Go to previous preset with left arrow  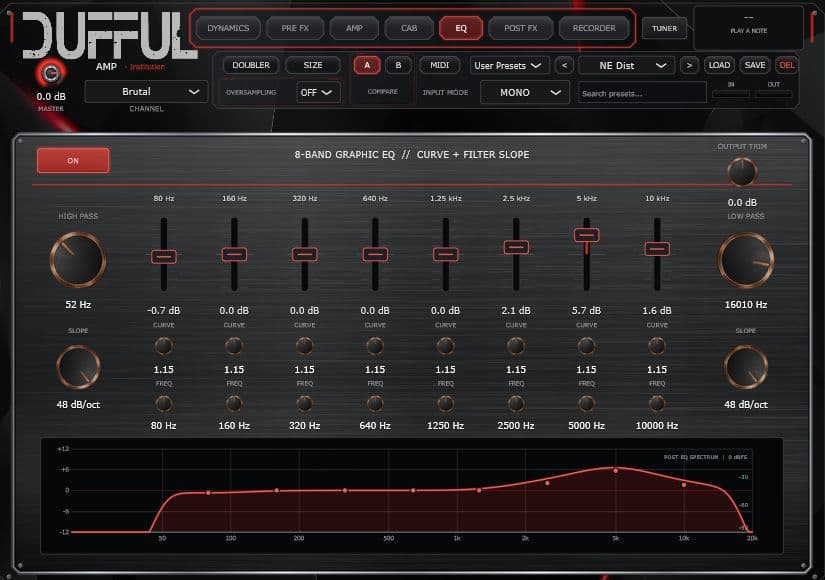coord(565,65)
